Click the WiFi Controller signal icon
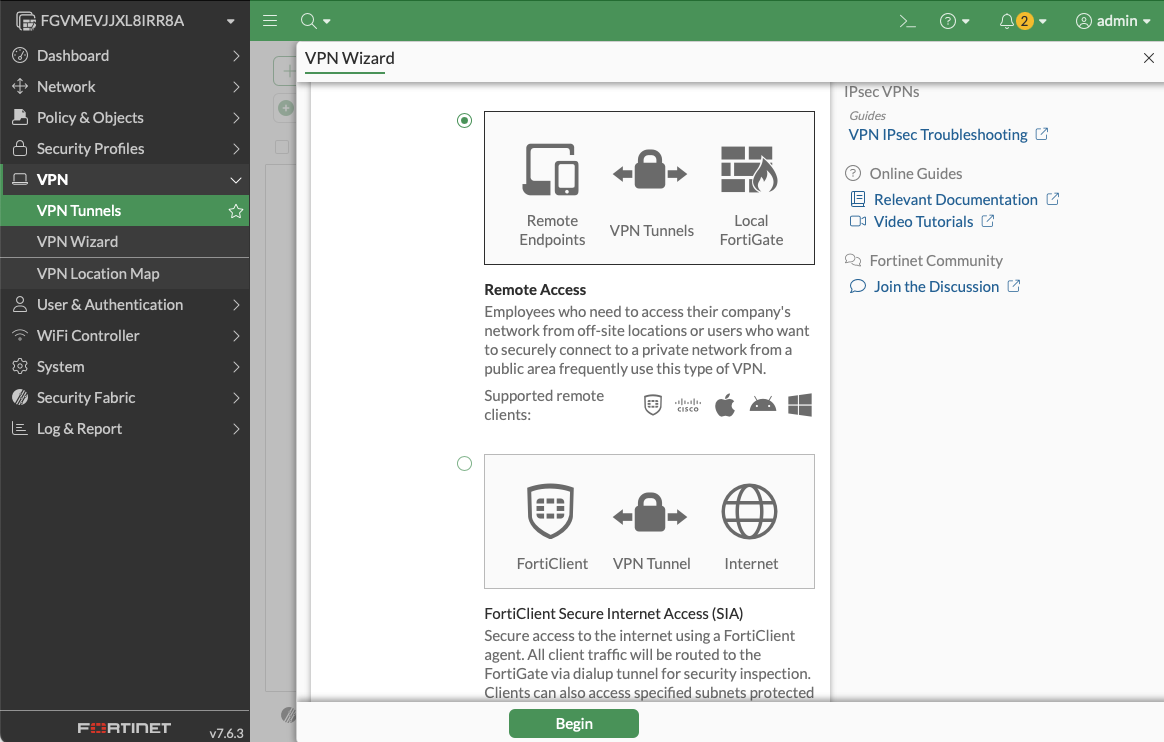This screenshot has height=742, width=1164. click(x=20, y=335)
